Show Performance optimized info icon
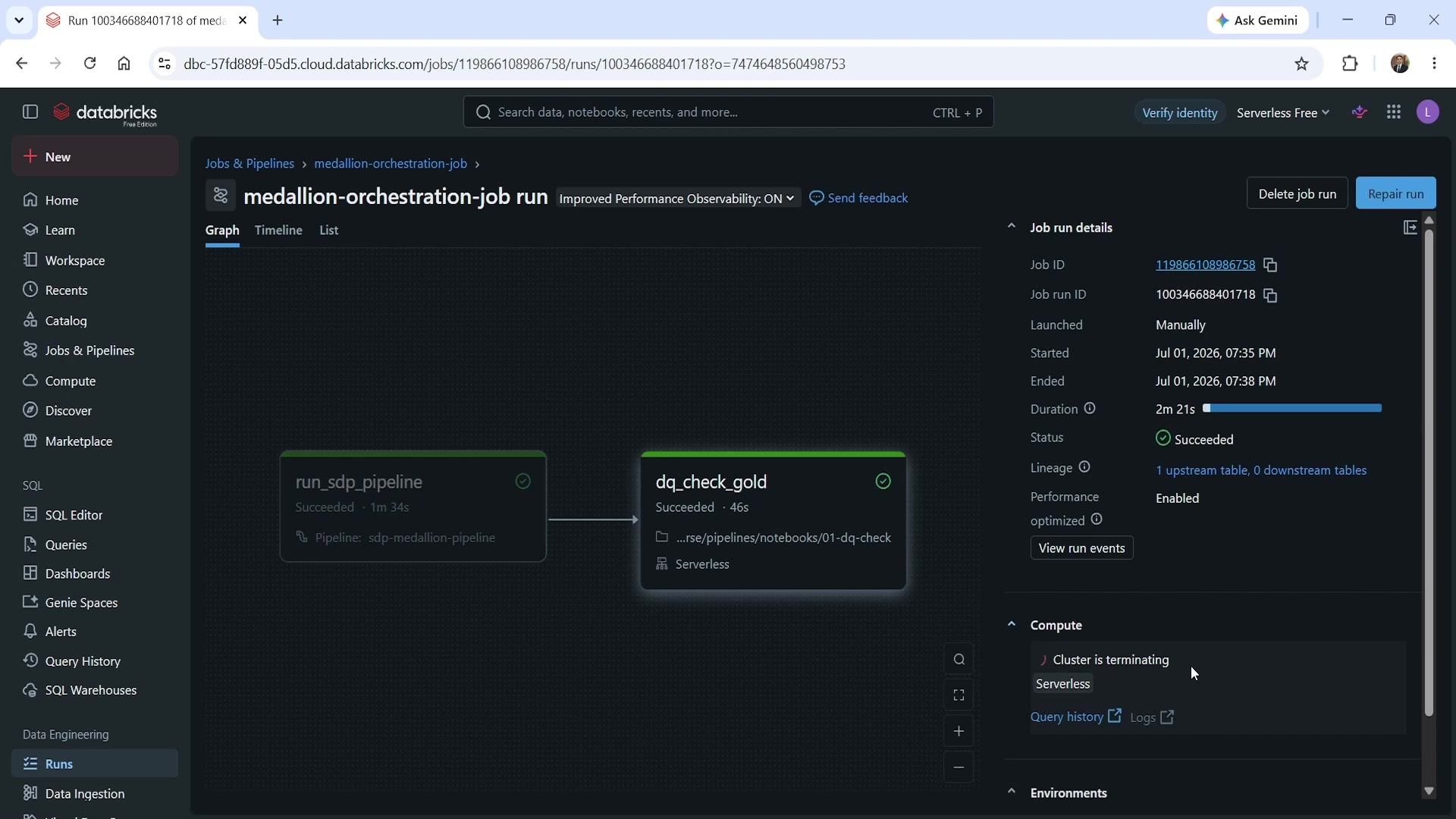This screenshot has height=819, width=1456. (x=1097, y=519)
